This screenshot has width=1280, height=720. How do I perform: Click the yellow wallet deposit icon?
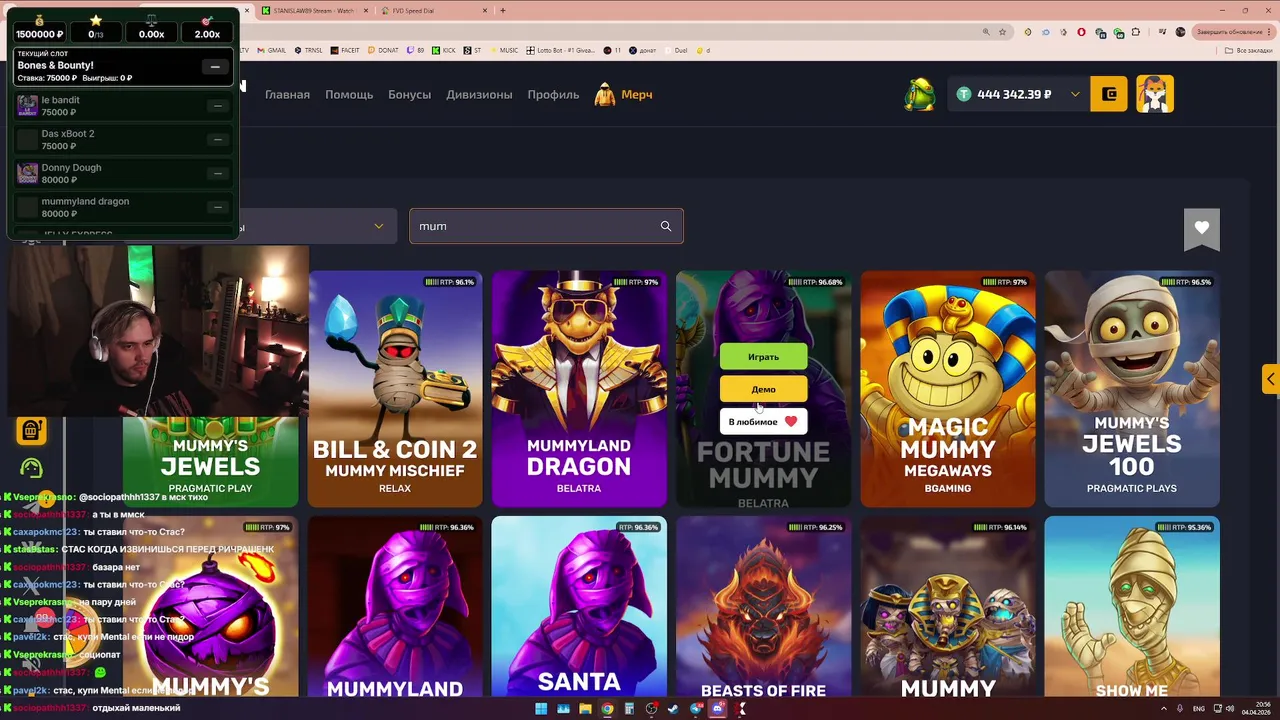[1109, 94]
